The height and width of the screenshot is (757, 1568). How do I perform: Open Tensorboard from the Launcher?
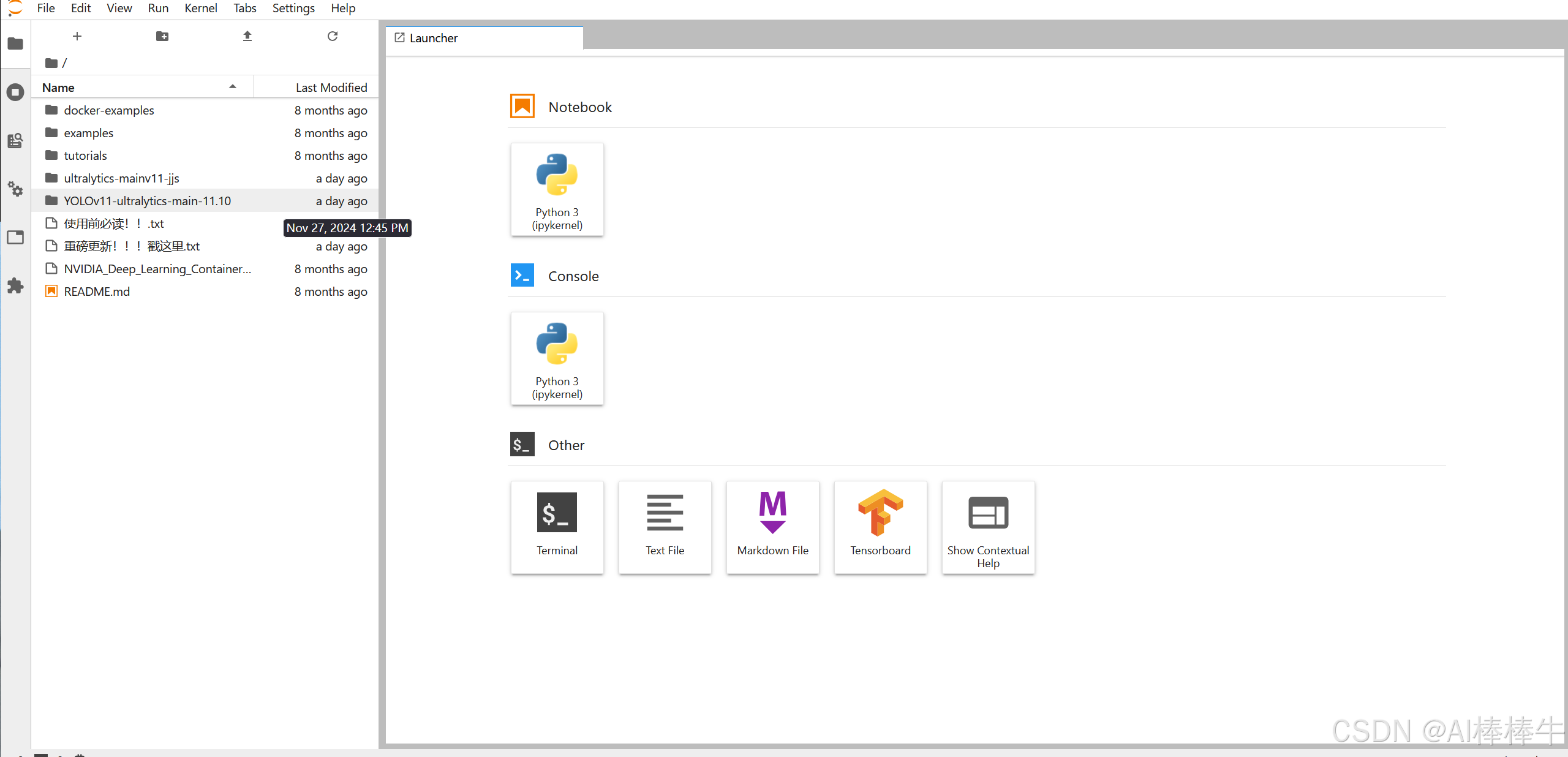(880, 527)
